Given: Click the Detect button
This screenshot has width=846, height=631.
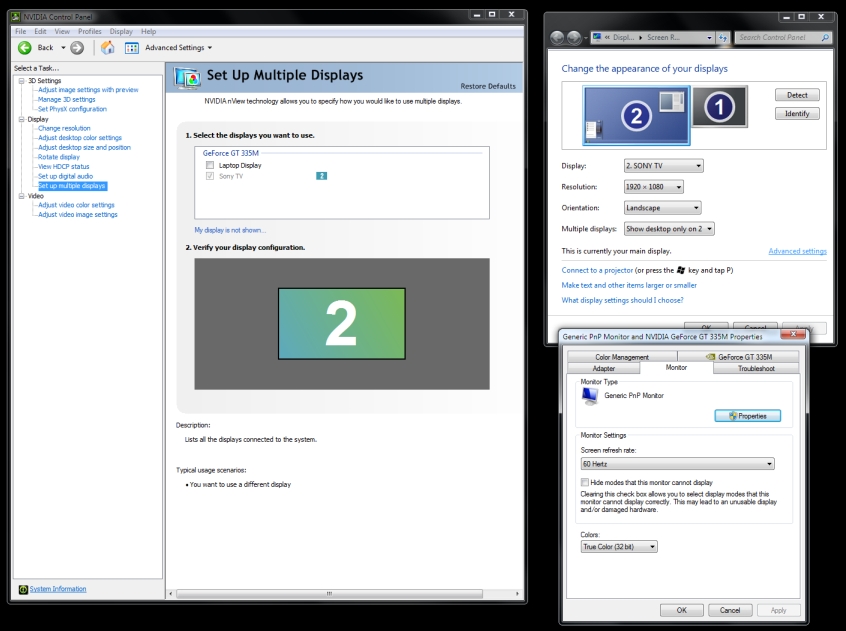Looking at the screenshot, I should (x=797, y=95).
